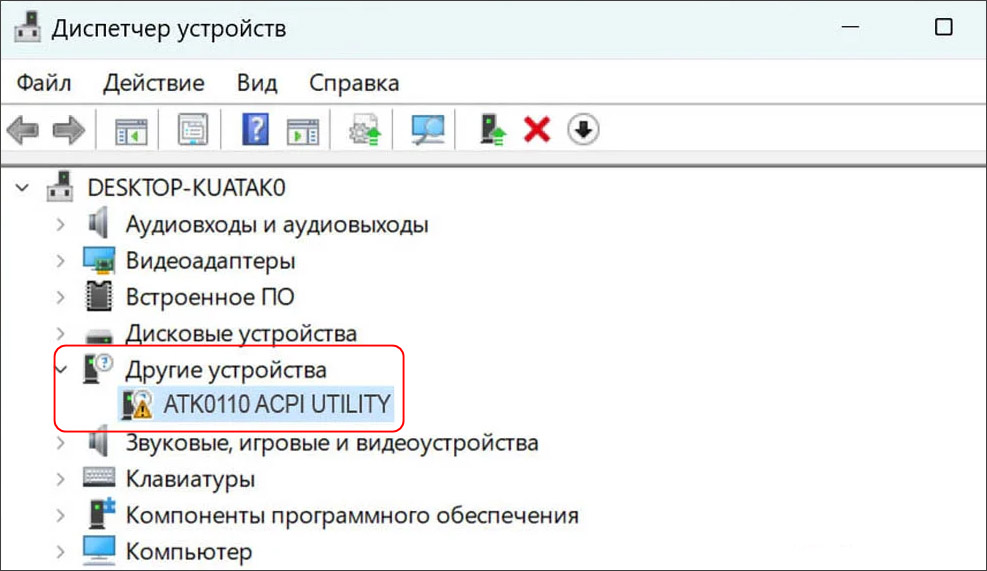Toggle the console tree pane icon
987x571 pixels.
pyautogui.click(x=131, y=131)
